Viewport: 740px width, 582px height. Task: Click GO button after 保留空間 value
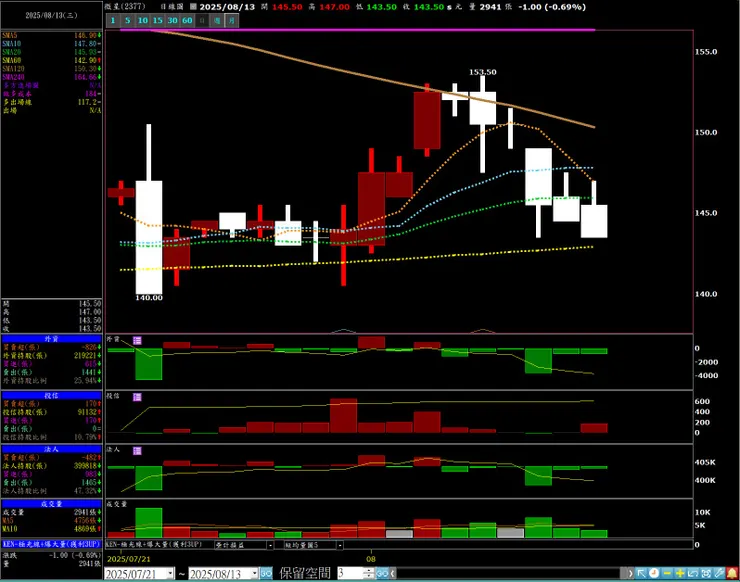tap(382, 574)
